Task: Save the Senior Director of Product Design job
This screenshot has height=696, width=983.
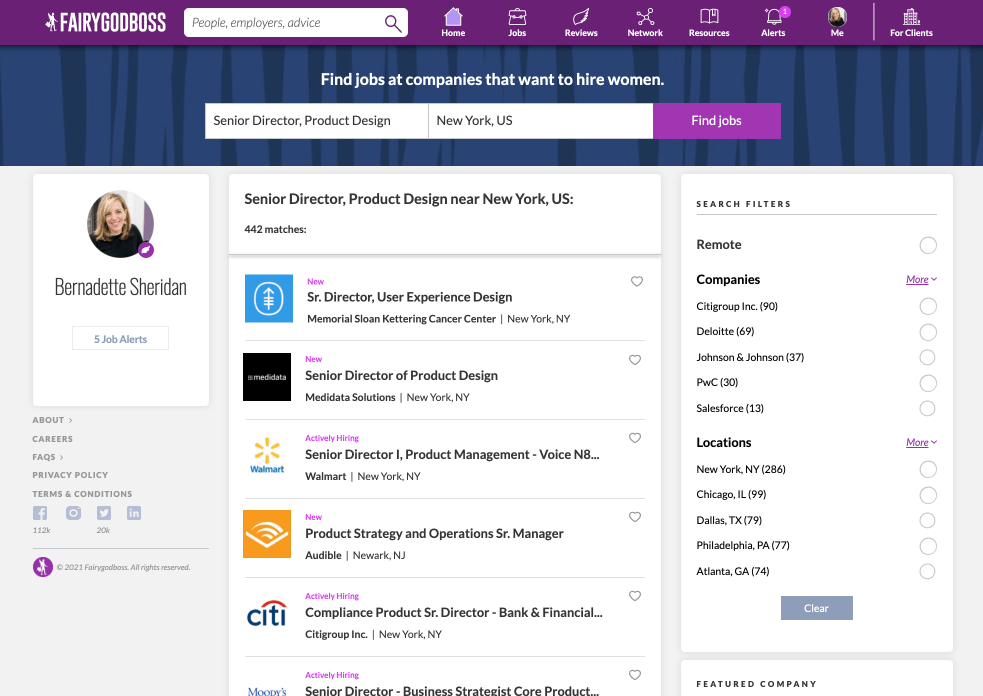Action: pos(635,360)
